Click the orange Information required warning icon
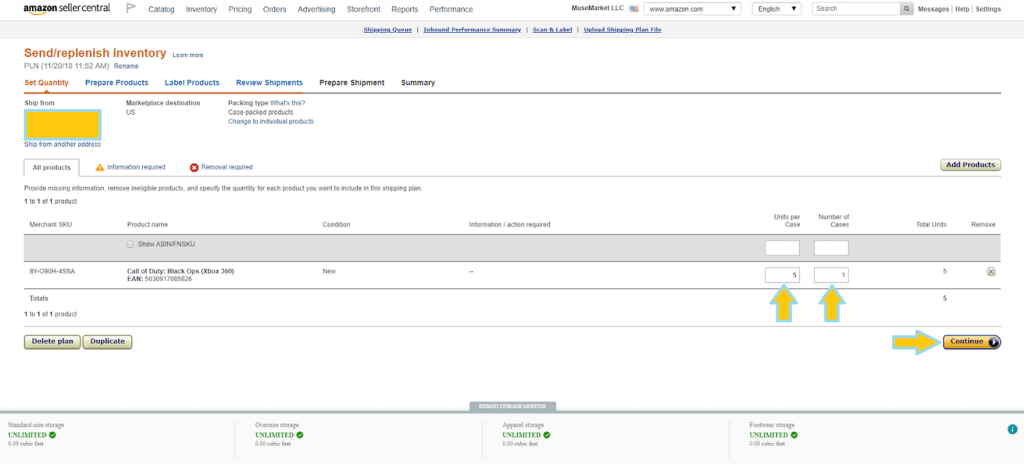Viewport: 1024px width, 464px height. pyautogui.click(x=99, y=167)
